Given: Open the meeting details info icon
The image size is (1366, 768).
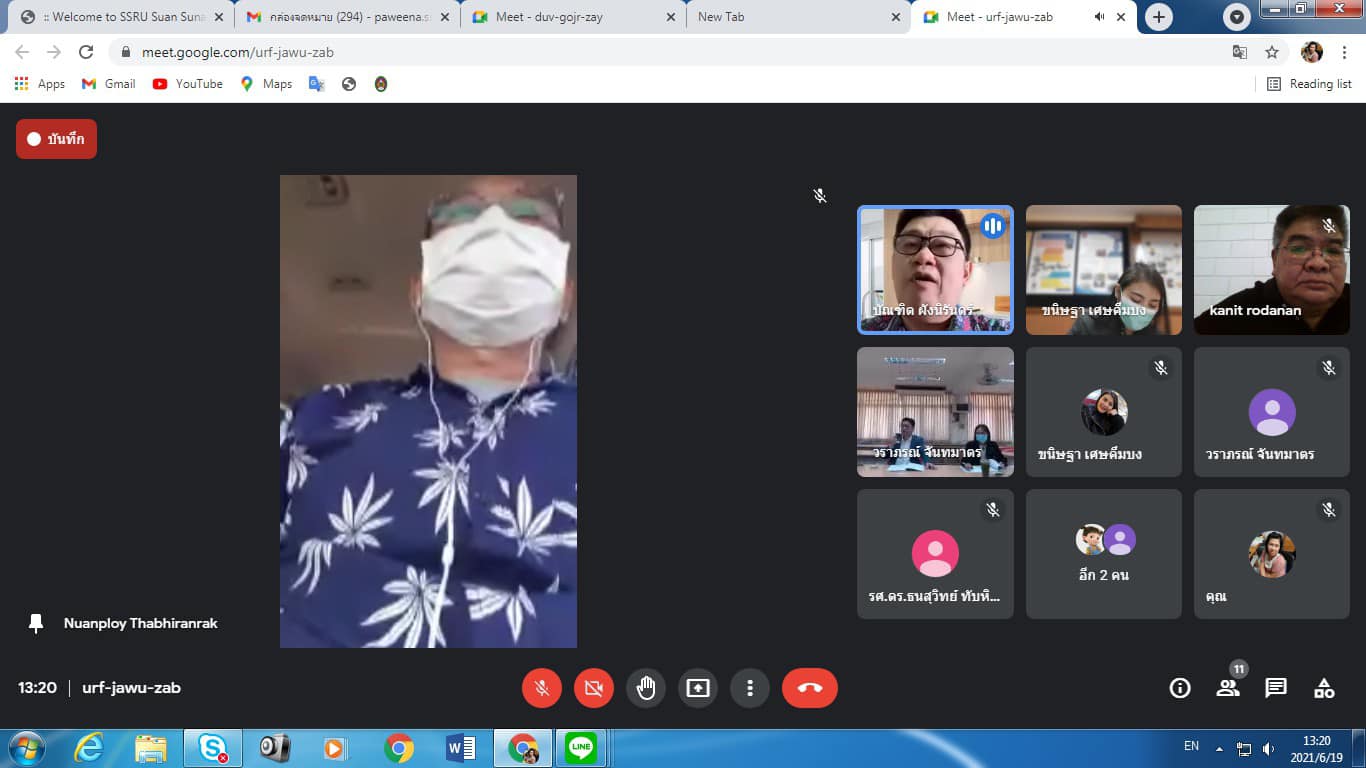Looking at the screenshot, I should tap(1180, 688).
